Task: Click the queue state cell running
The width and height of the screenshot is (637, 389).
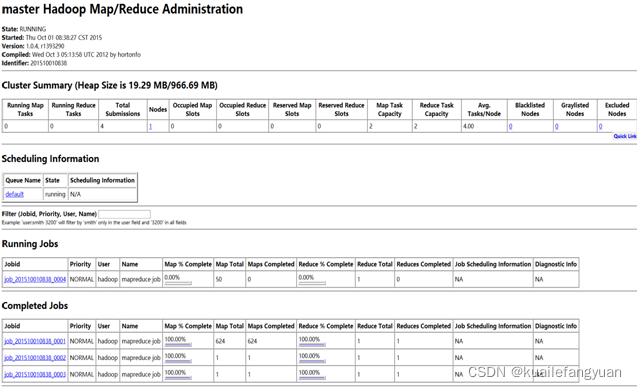Action: (55, 194)
